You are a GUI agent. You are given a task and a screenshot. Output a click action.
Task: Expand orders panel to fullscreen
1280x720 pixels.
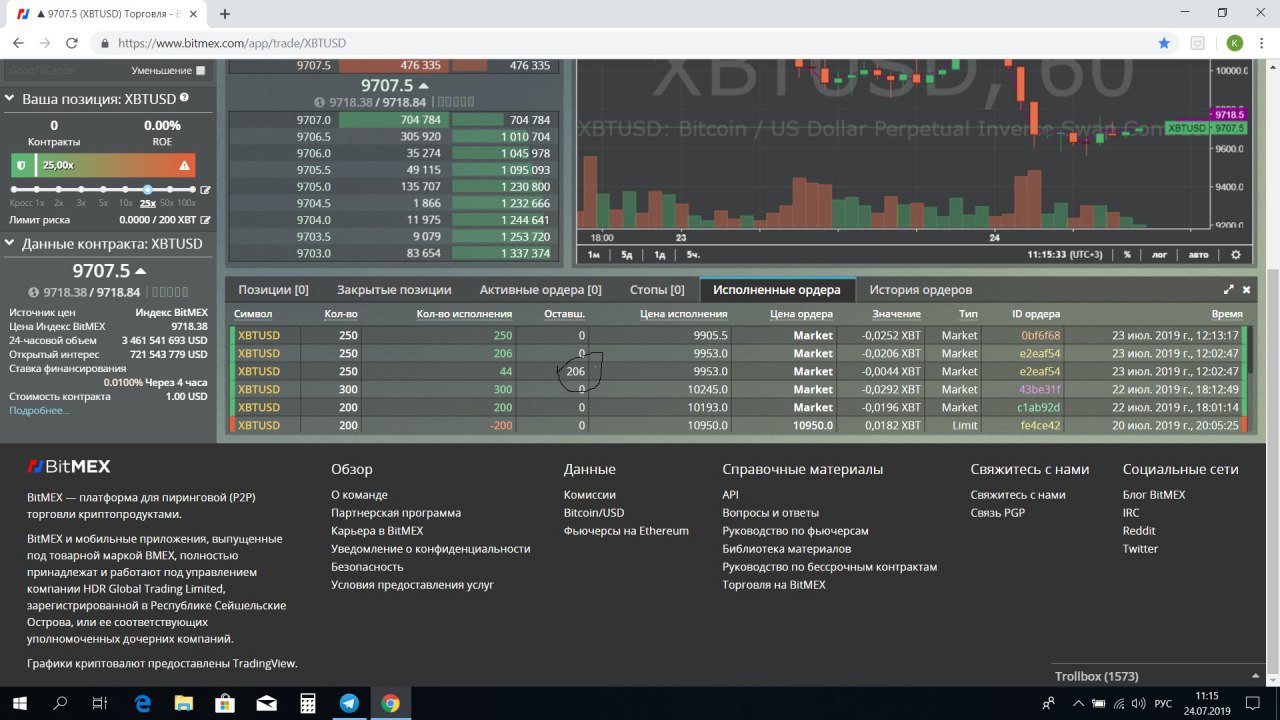coord(1229,290)
